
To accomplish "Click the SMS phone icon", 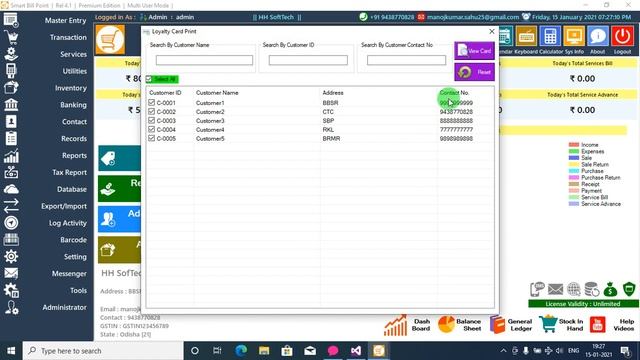I will click(x=537, y=289).
